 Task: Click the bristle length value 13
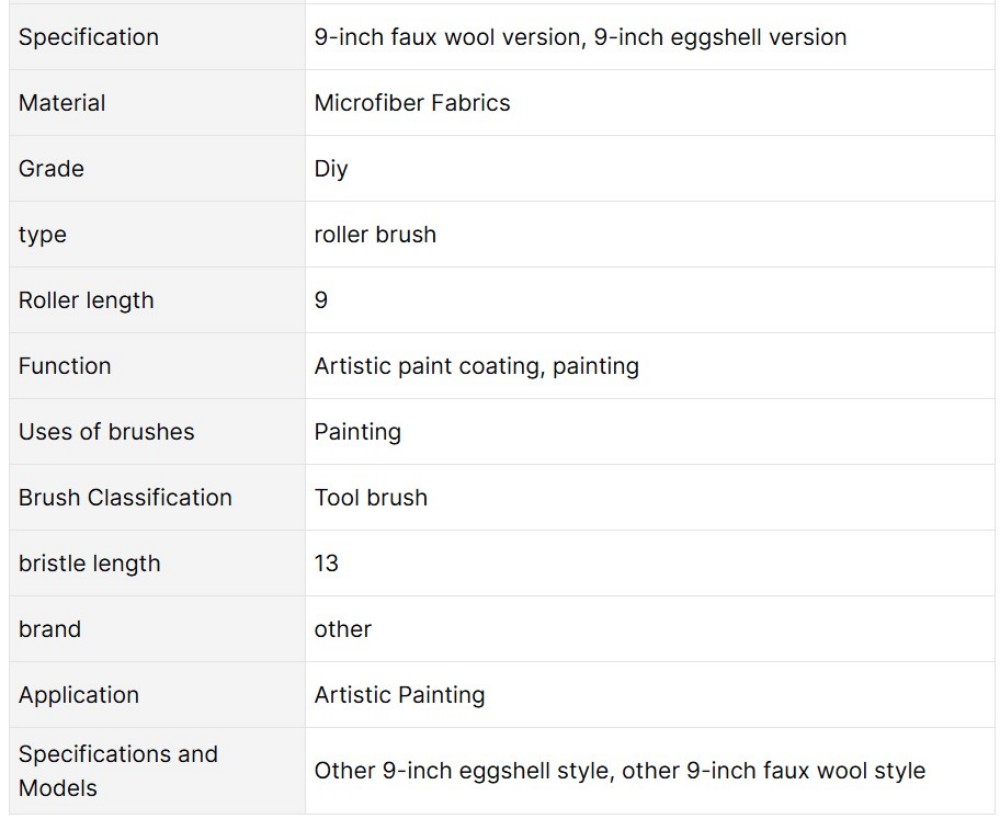[x=326, y=563]
